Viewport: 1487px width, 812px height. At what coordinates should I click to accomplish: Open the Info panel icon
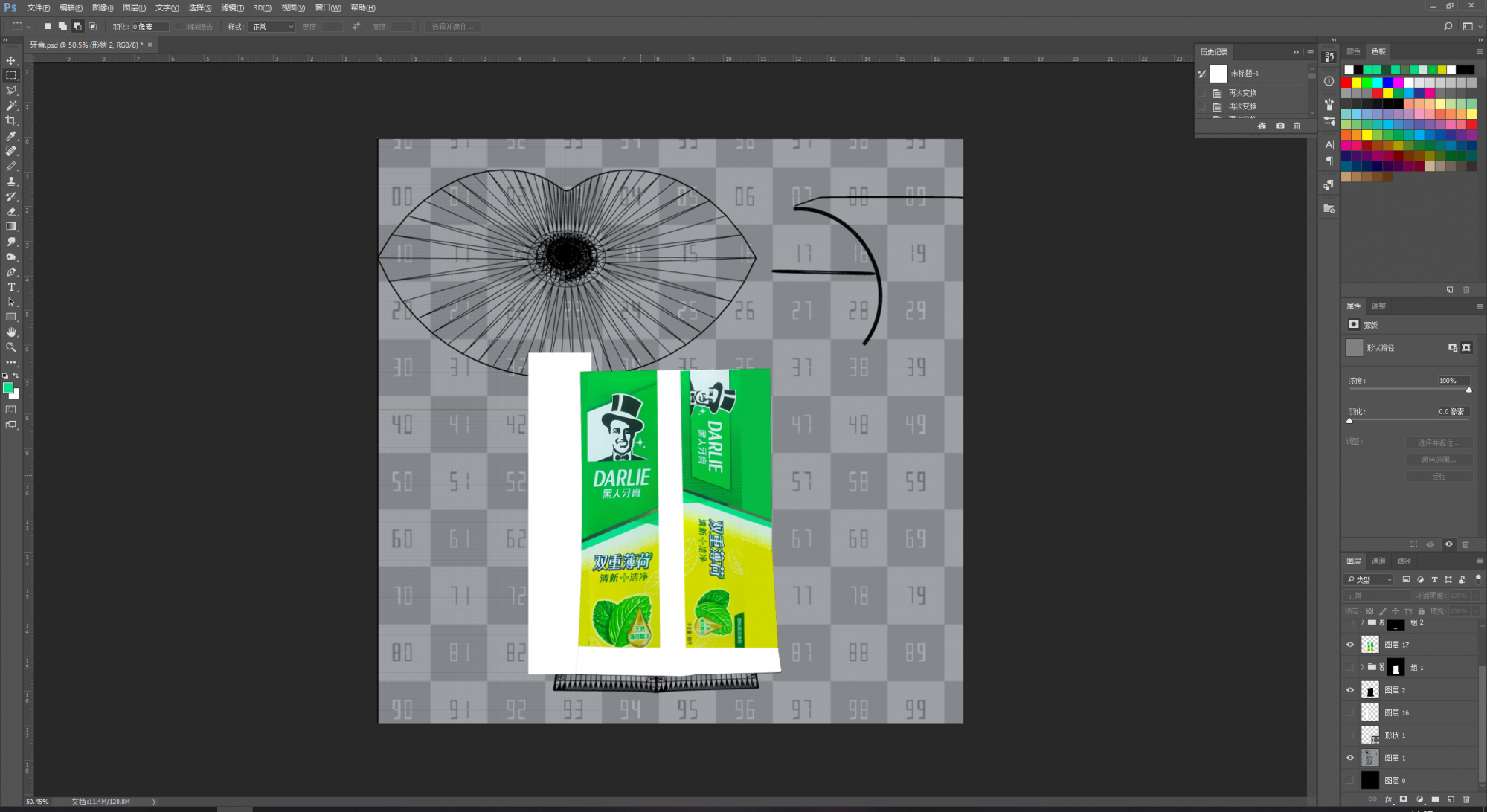tap(1329, 81)
